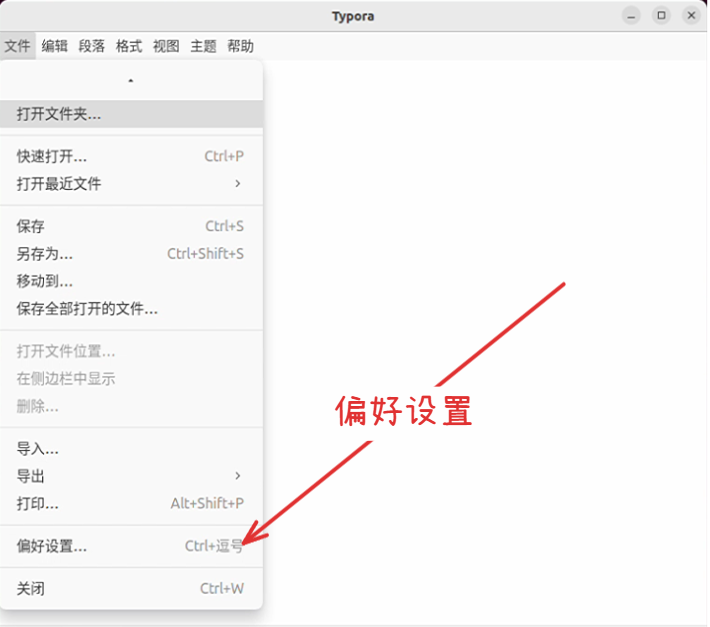The height and width of the screenshot is (627, 710).
Task: Open 偏好设置... preferences entry
Action: (x=131, y=546)
